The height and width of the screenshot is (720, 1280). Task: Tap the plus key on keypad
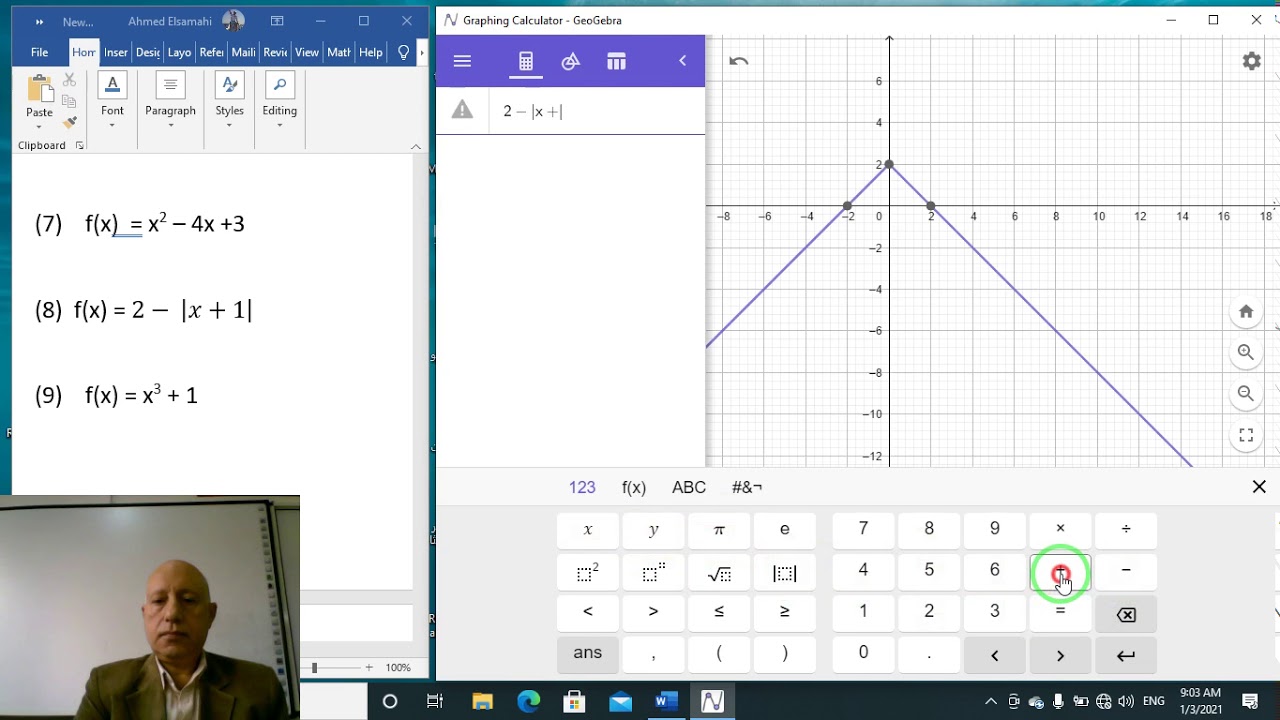pos(1060,572)
